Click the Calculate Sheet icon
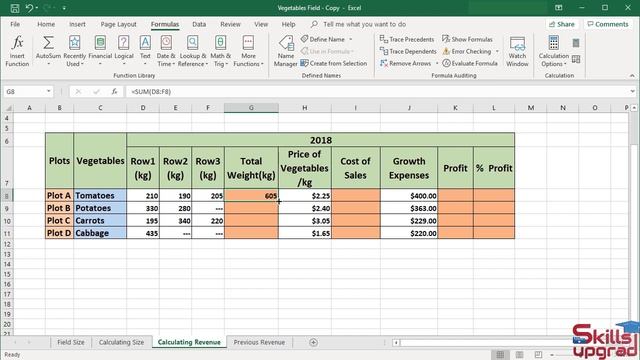 (576, 60)
